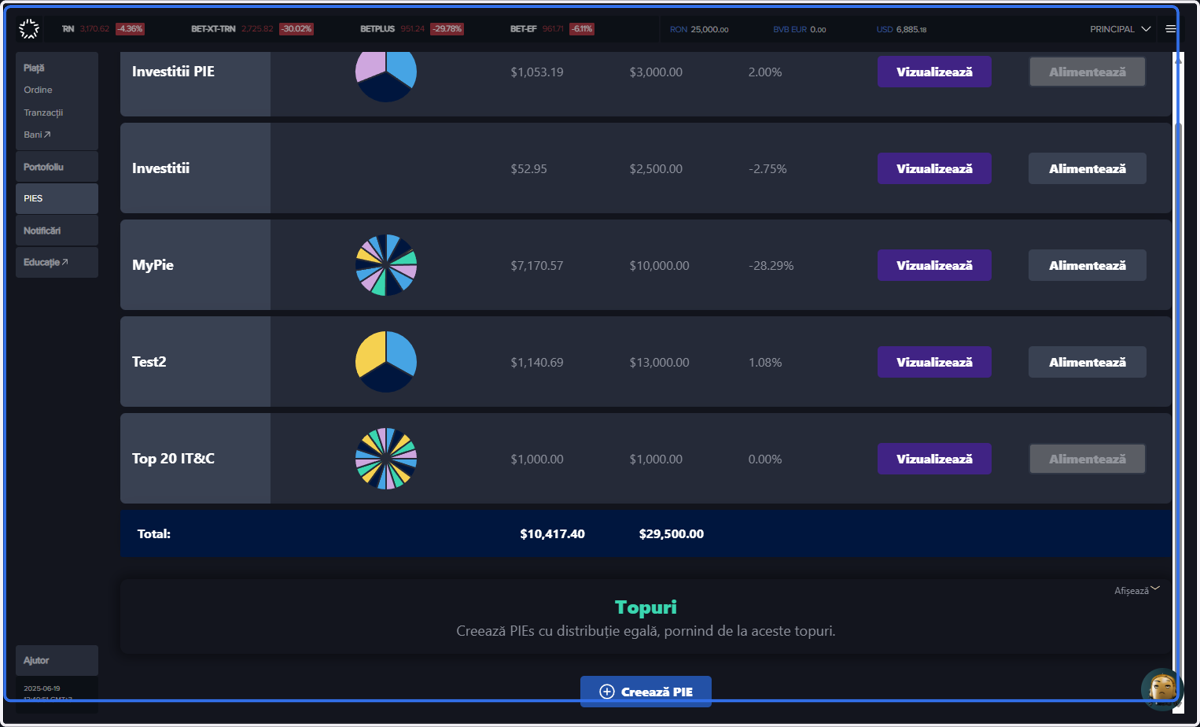Click the total invested $29,500.00
Viewport: 1200px width, 727px height.
pos(671,534)
